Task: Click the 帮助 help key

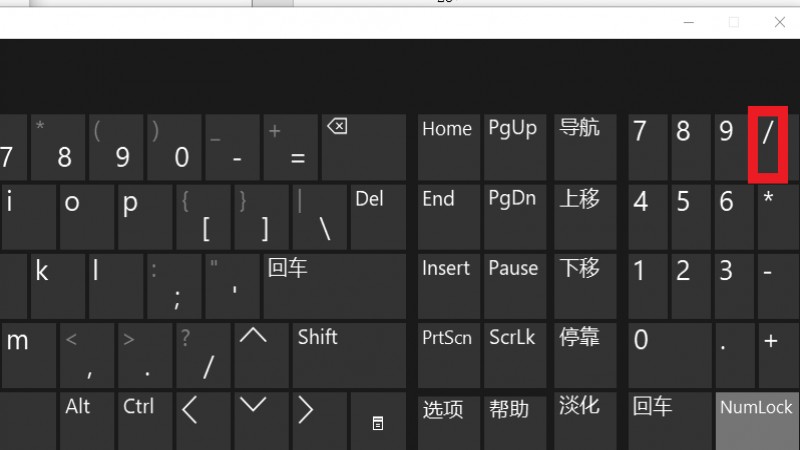Action: (x=515, y=421)
